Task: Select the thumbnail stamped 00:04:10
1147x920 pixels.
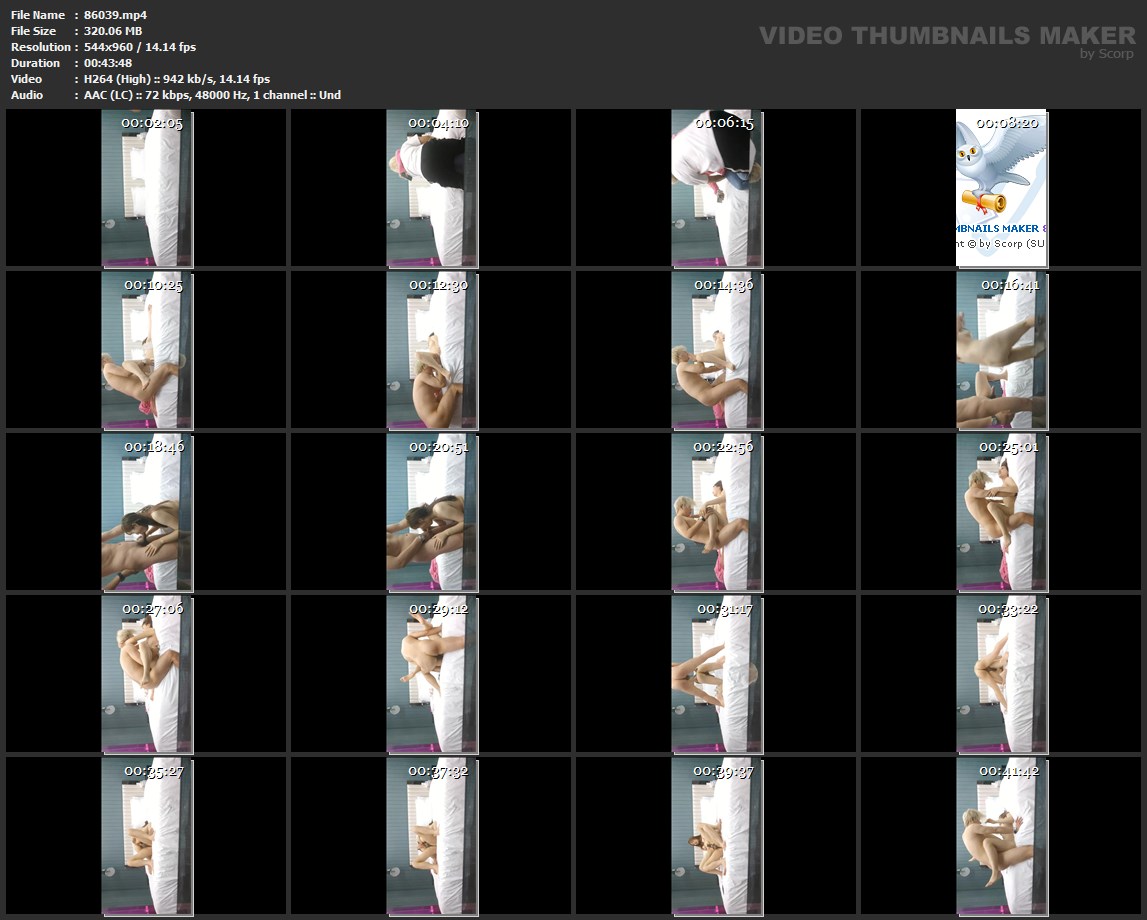Action: (x=432, y=188)
